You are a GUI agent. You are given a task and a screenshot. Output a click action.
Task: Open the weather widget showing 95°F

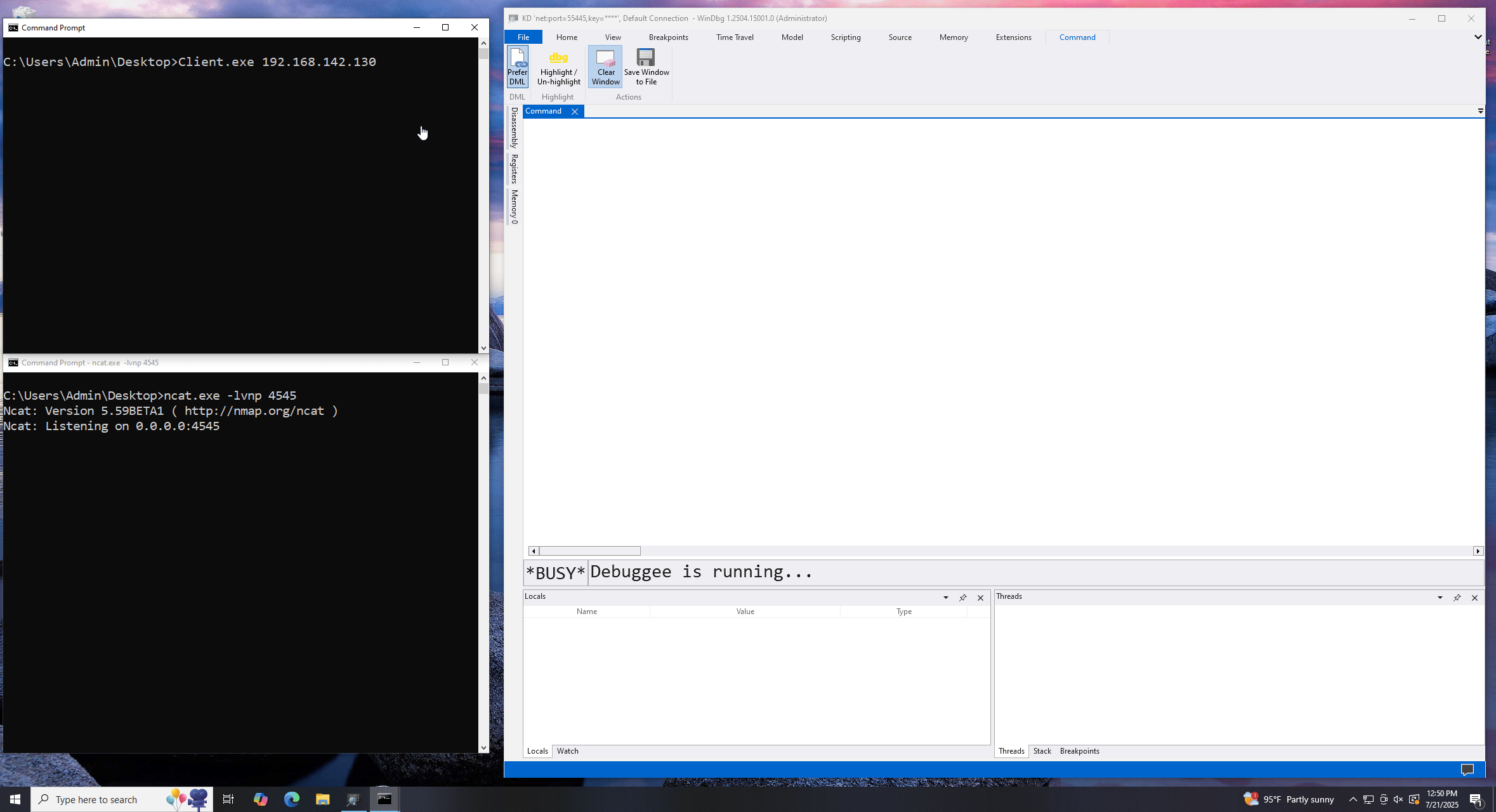[x=1289, y=799]
